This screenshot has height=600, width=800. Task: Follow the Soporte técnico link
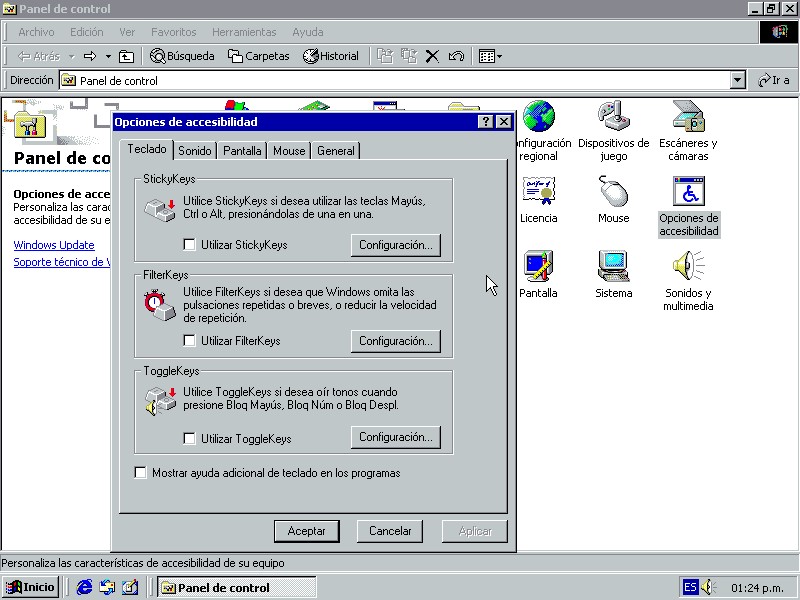62,262
